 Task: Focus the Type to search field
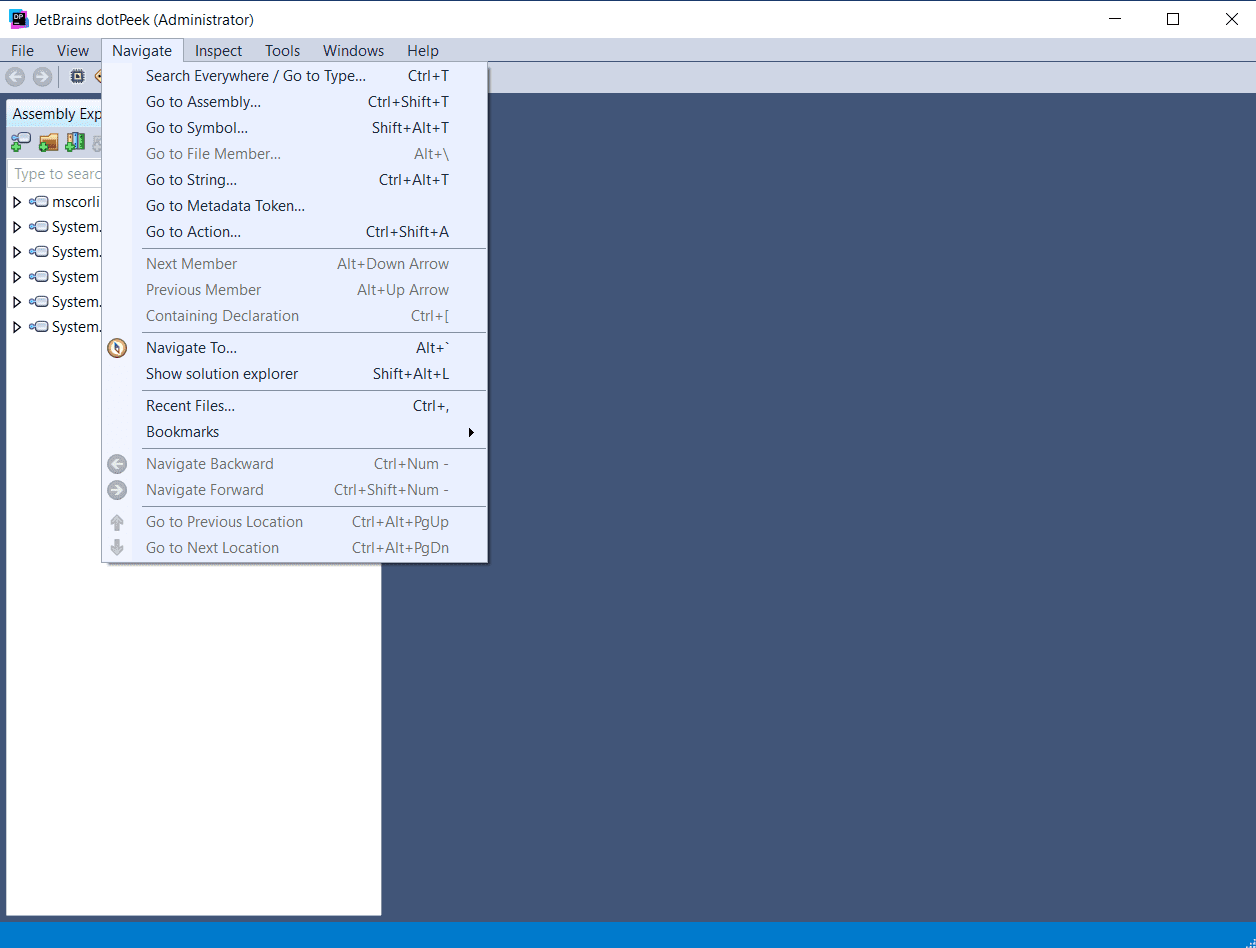(x=56, y=174)
